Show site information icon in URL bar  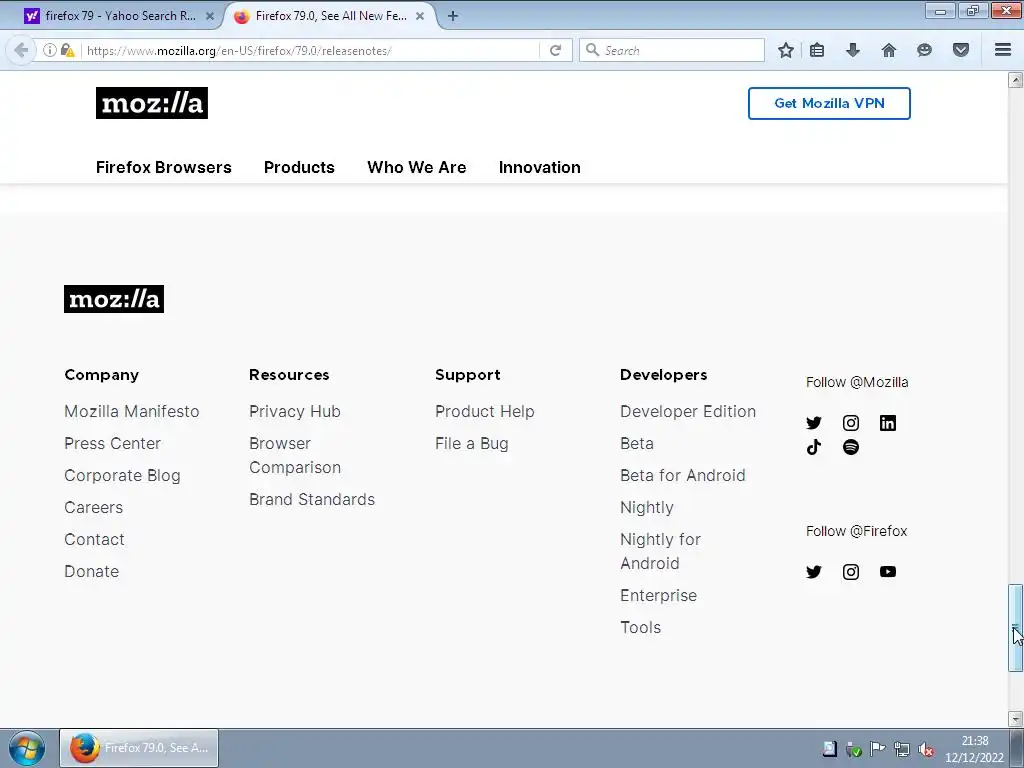[x=50, y=50]
